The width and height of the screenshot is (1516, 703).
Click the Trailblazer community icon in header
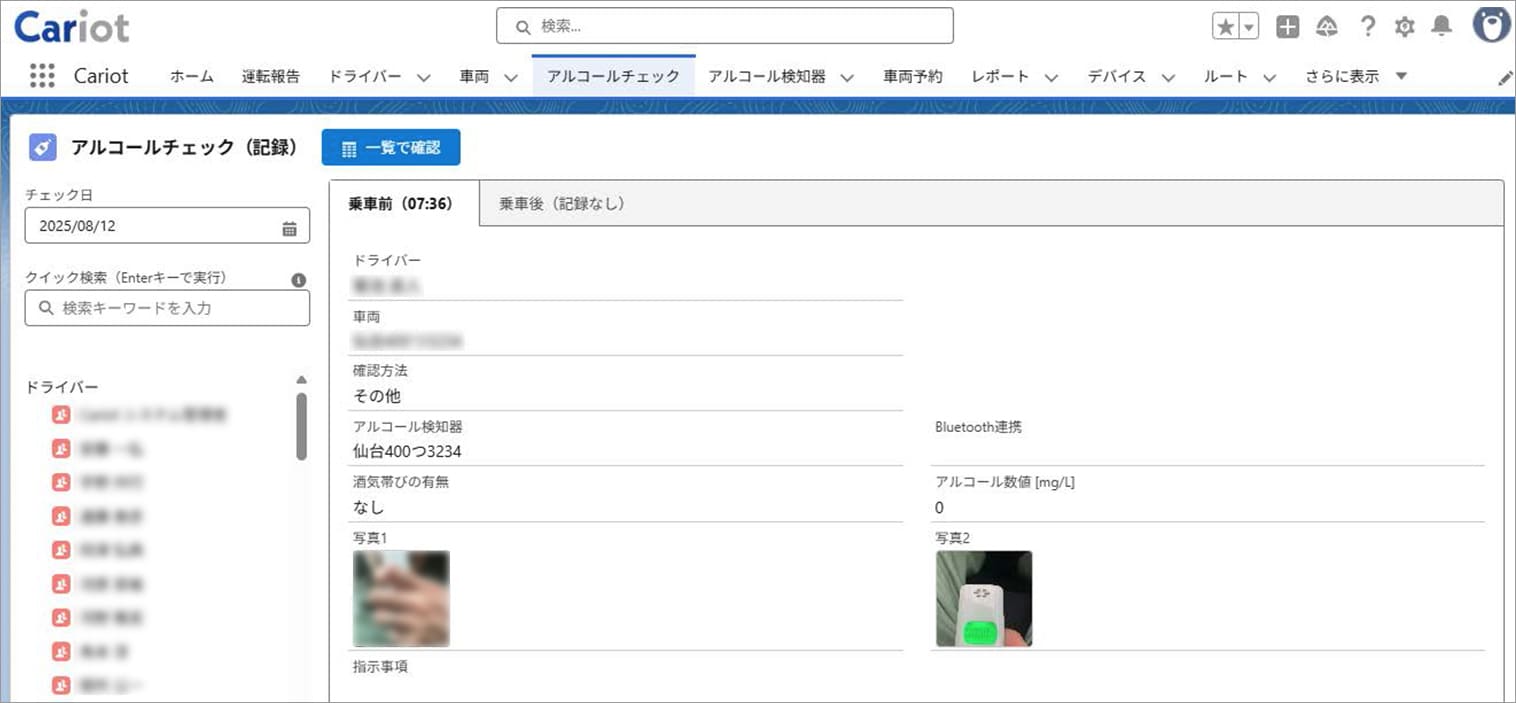[x=1326, y=26]
